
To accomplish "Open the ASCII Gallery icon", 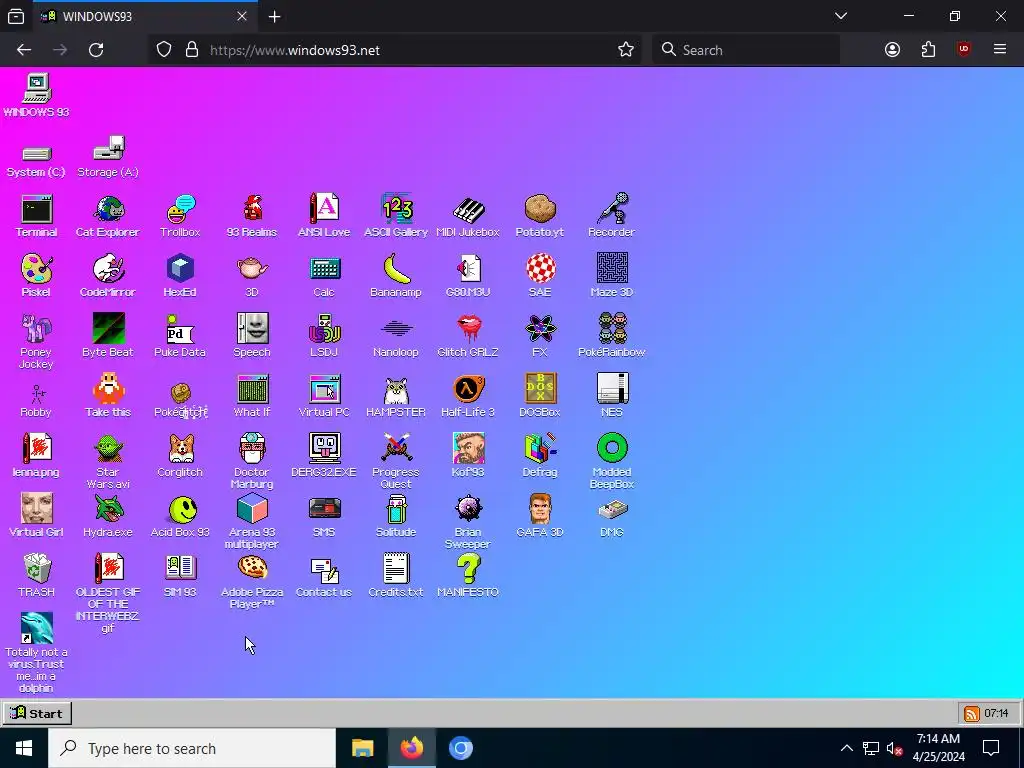I will pyautogui.click(x=396, y=216).
